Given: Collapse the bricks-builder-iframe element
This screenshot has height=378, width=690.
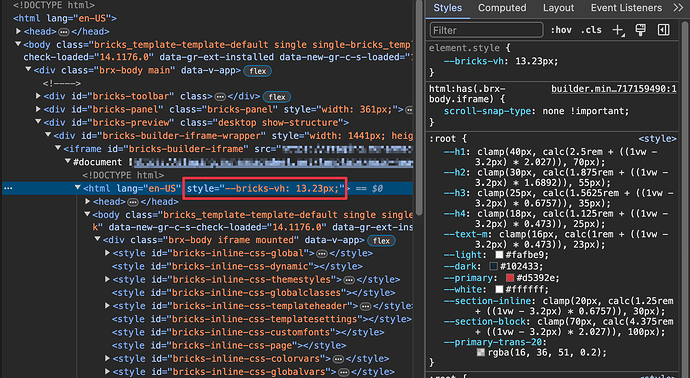Looking at the screenshot, I should (x=58, y=148).
